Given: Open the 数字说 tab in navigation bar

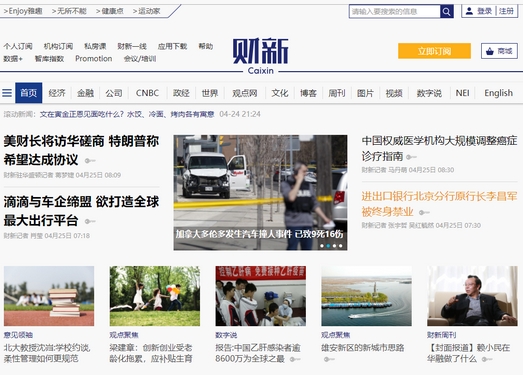Looking at the screenshot, I should tap(429, 93).
